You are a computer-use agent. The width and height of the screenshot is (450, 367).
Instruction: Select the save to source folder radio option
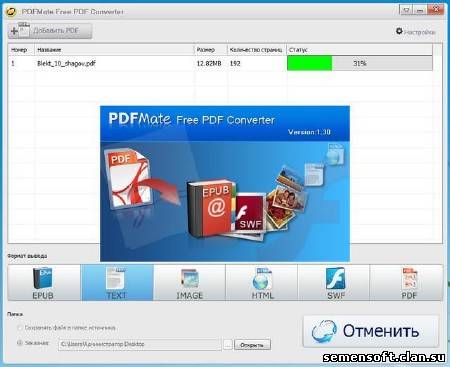pos(20,328)
